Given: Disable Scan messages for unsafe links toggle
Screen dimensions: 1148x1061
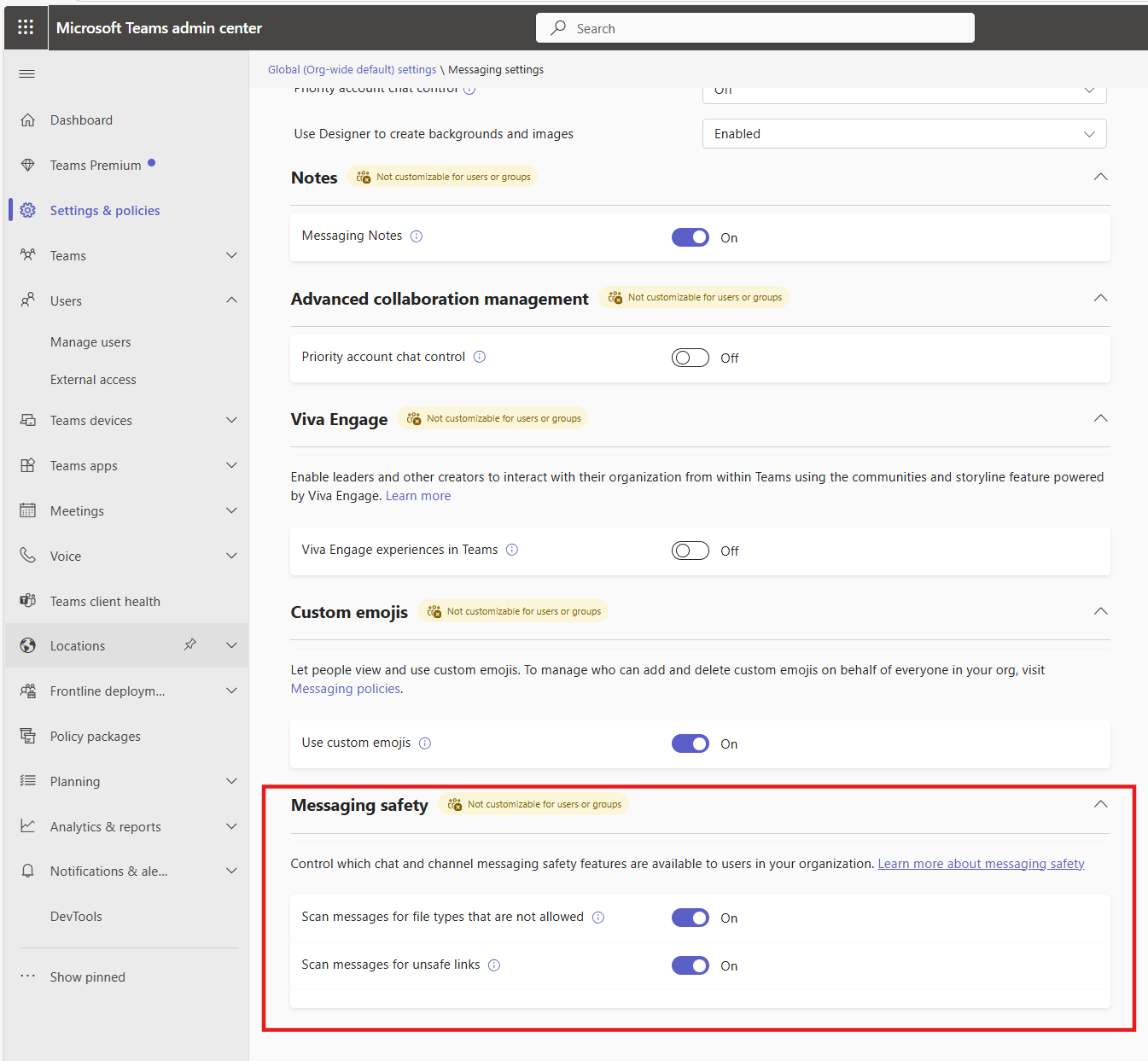Looking at the screenshot, I should pos(691,965).
